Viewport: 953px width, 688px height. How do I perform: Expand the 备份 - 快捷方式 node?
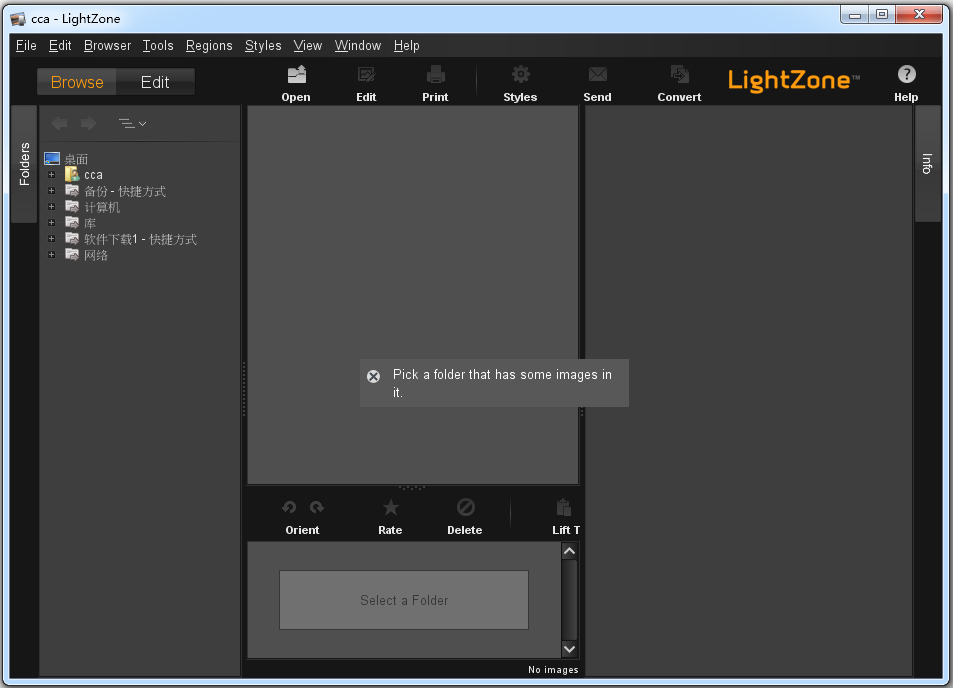point(52,191)
